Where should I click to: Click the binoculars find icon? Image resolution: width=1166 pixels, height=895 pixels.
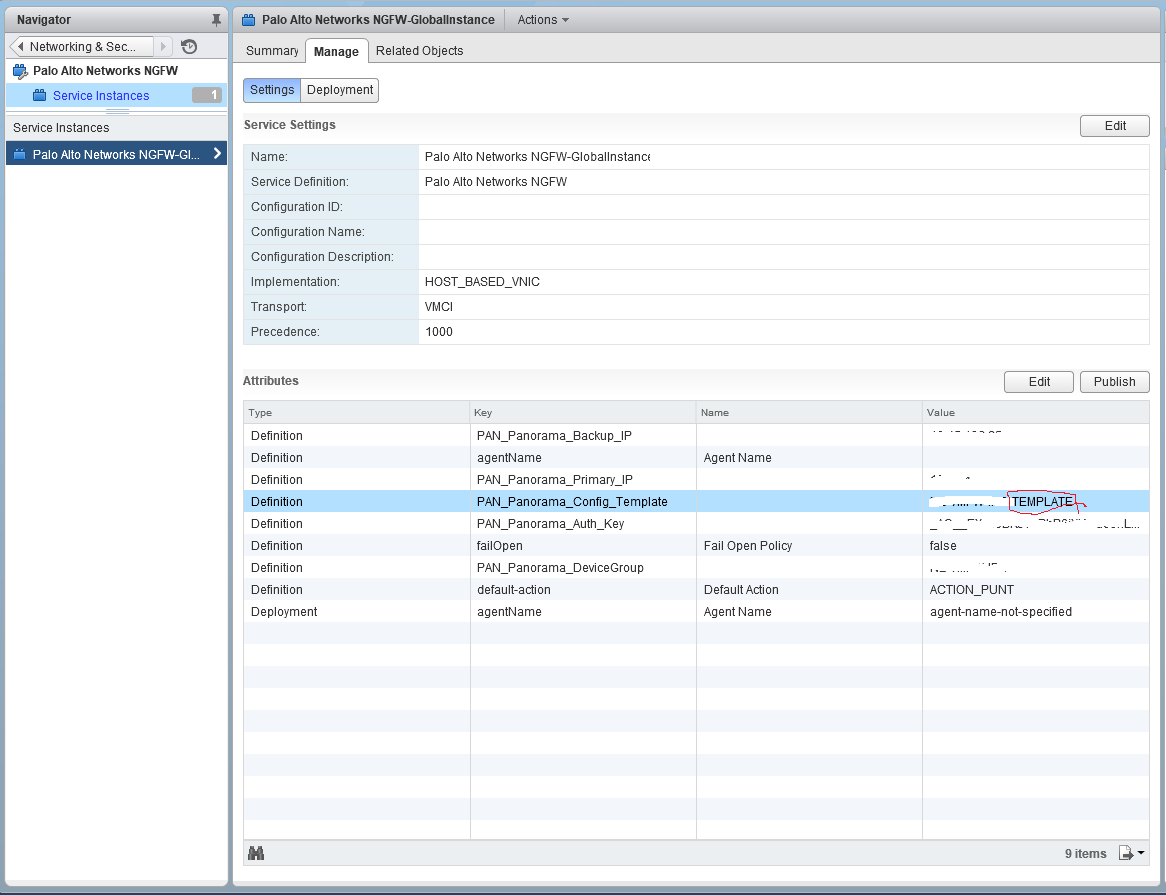(x=256, y=853)
